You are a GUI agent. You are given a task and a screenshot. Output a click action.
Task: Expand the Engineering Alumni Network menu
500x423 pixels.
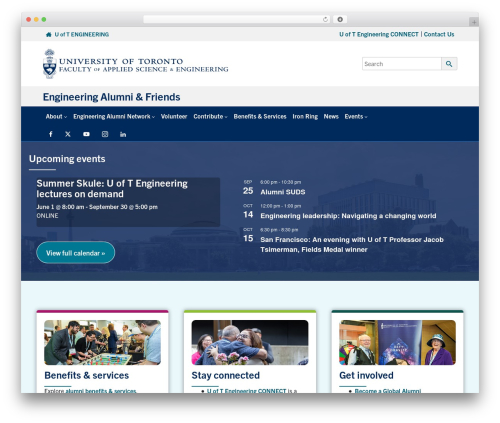point(114,116)
